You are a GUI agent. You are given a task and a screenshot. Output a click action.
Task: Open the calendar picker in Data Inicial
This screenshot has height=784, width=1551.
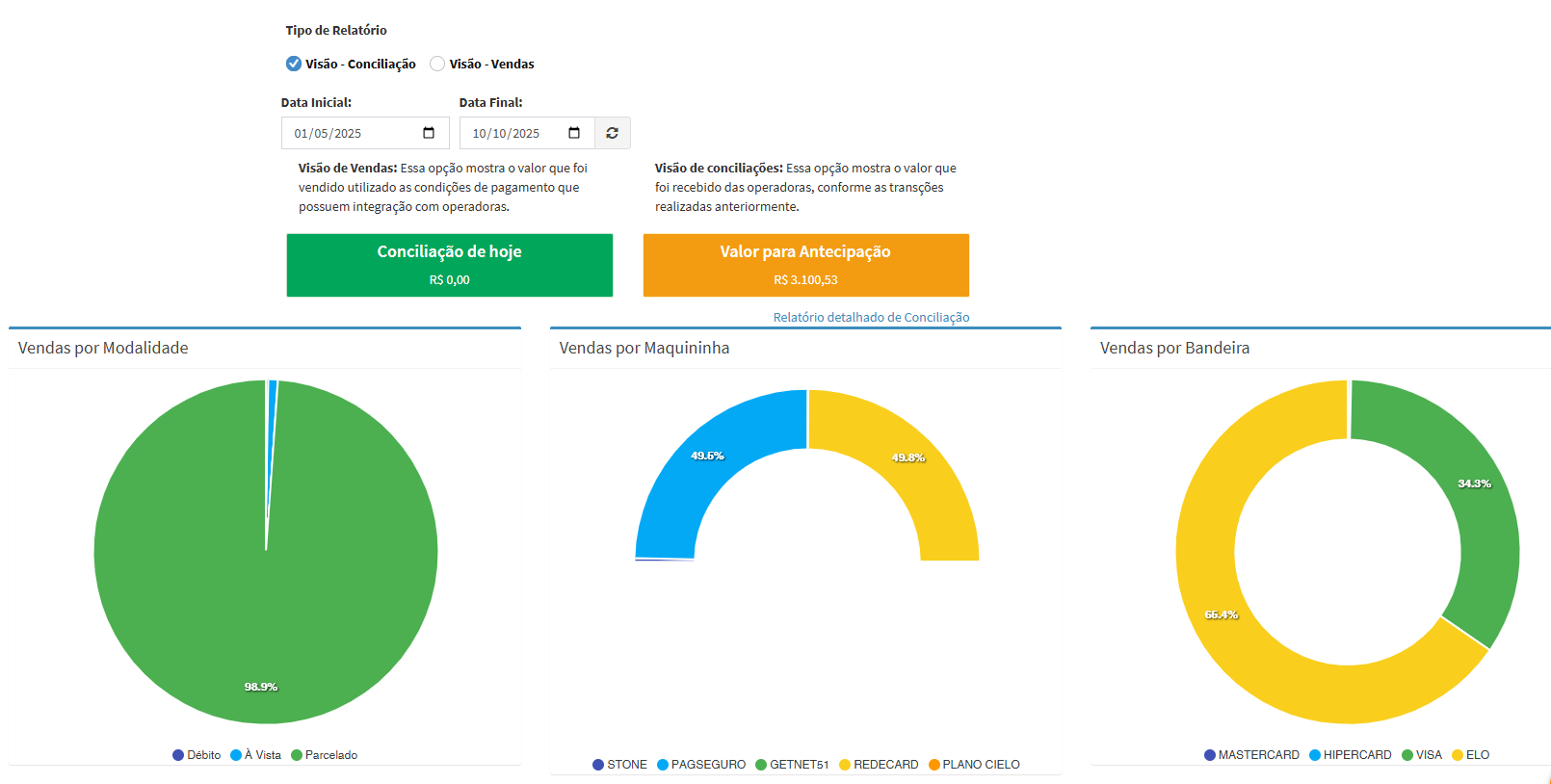(x=429, y=133)
